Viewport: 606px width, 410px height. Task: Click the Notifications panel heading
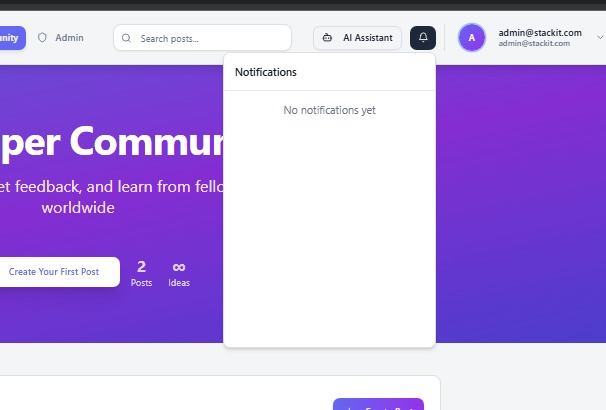[266, 72]
